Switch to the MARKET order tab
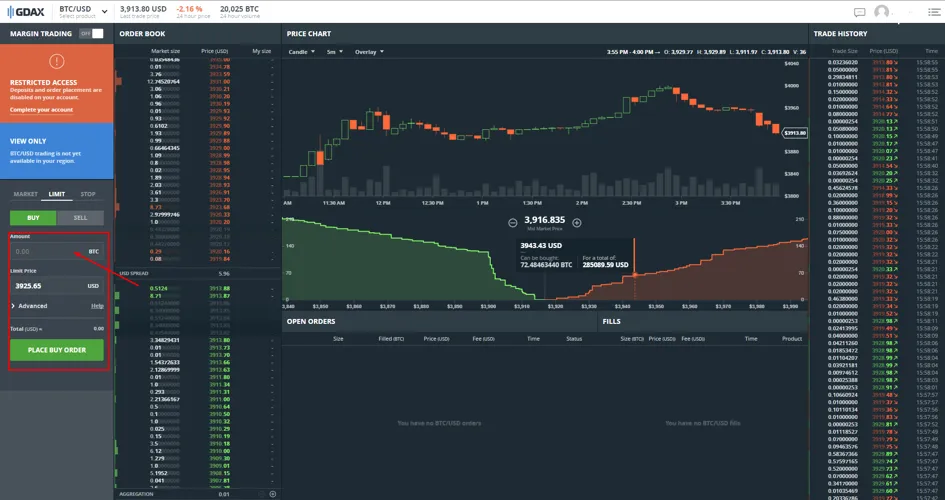The height and width of the screenshot is (500, 945). point(25,194)
